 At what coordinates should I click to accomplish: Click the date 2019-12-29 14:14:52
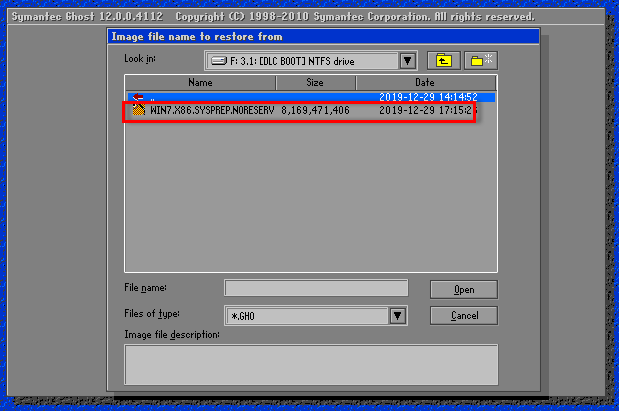point(428,97)
